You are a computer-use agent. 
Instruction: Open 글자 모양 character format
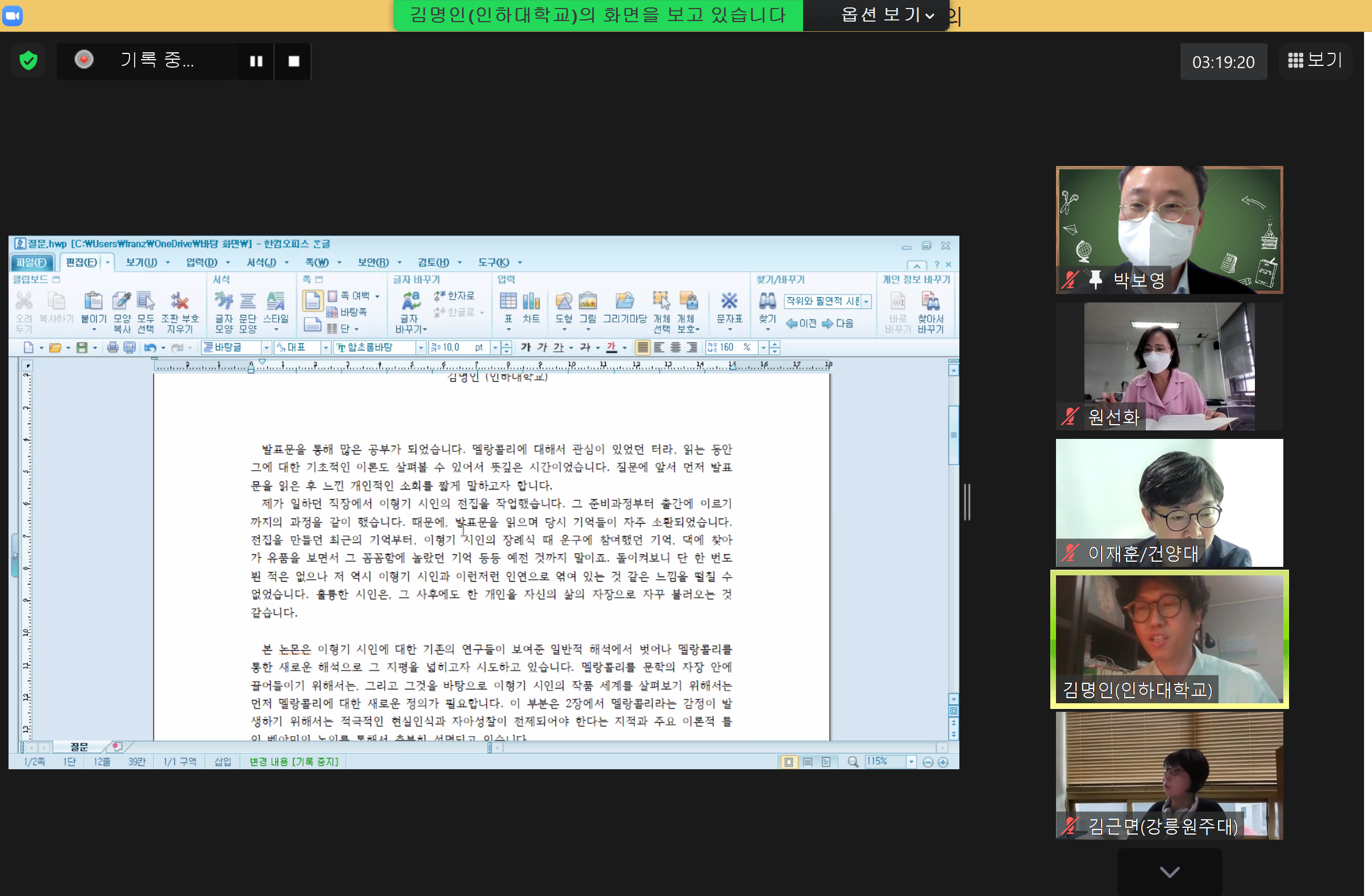(224, 312)
